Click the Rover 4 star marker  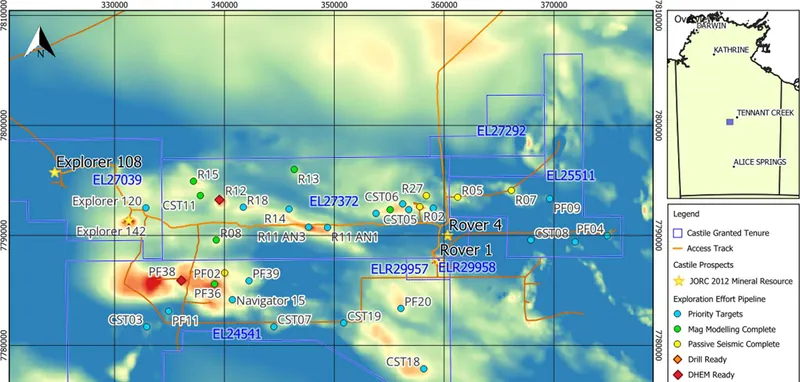pos(447,236)
